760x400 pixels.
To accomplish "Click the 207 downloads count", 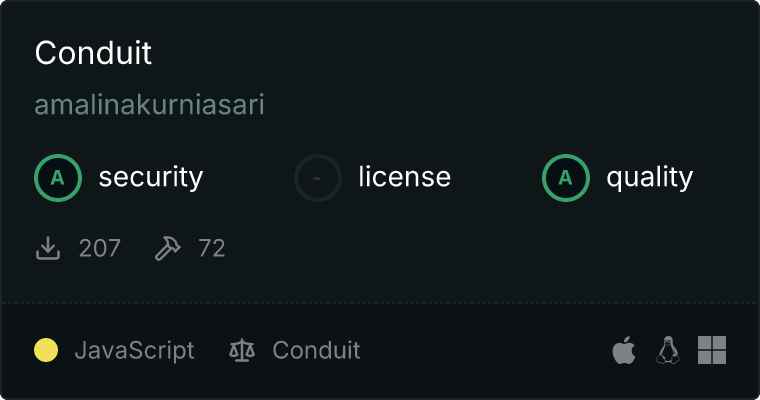I will pyautogui.click(x=100, y=248).
